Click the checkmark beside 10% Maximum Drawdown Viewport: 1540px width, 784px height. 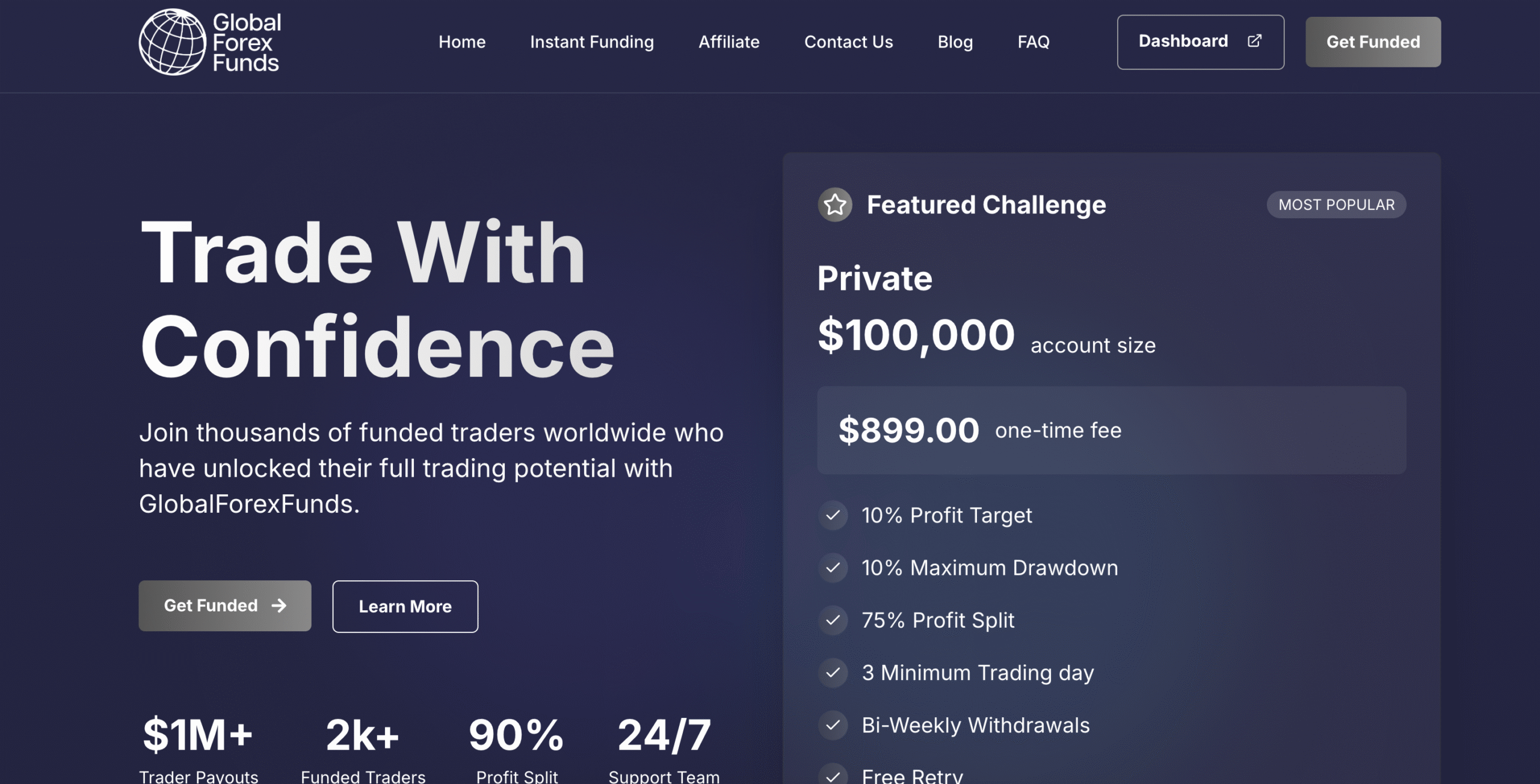pos(833,568)
